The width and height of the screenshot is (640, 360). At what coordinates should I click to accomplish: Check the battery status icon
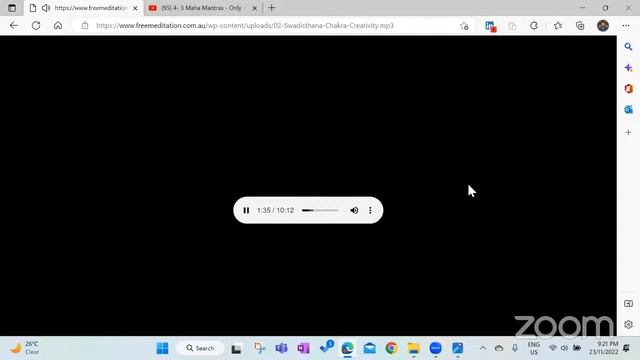pyautogui.click(x=577, y=348)
